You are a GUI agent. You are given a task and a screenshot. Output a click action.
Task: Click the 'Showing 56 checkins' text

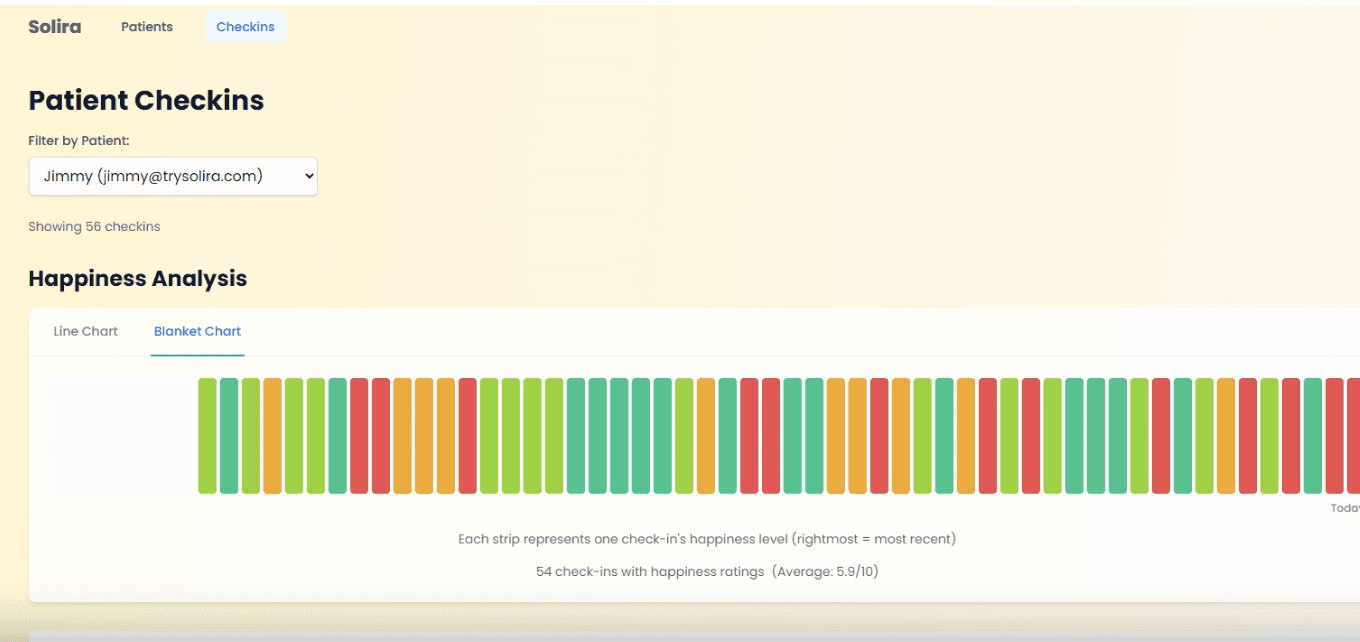(x=94, y=227)
